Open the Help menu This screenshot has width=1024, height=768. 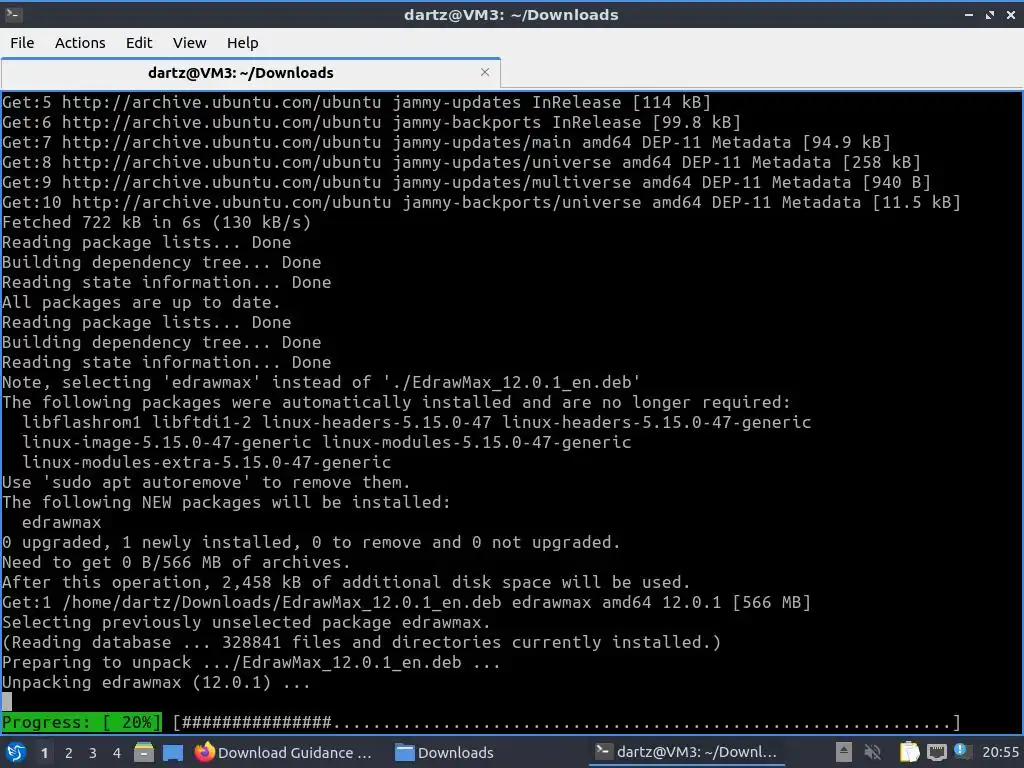(242, 42)
